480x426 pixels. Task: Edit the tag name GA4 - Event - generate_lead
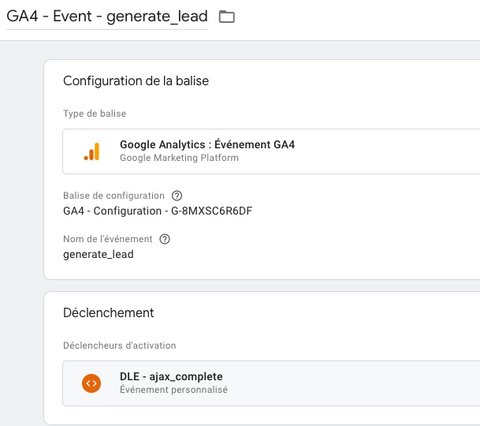[x=107, y=16]
